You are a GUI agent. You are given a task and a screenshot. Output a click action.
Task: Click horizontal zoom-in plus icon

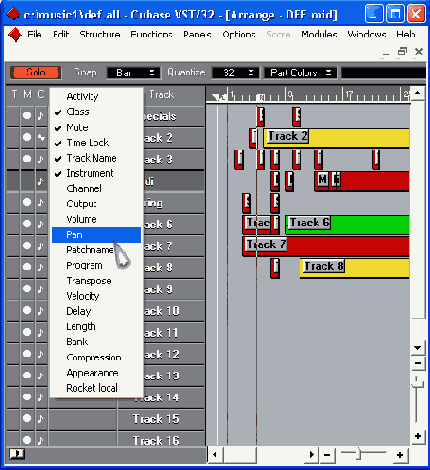[400, 455]
